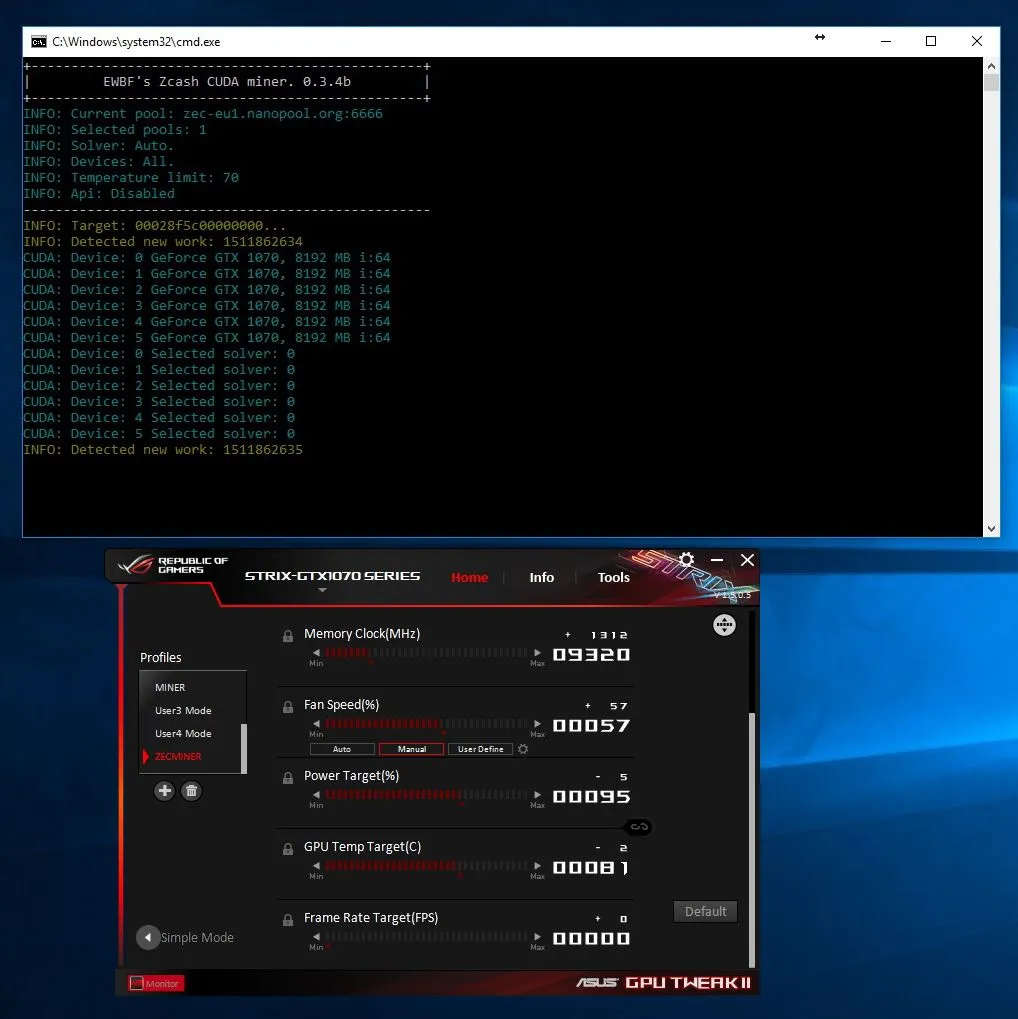The height and width of the screenshot is (1019, 1018).
Task: Add a new profile with plus icon
Action: pos(164,791)
